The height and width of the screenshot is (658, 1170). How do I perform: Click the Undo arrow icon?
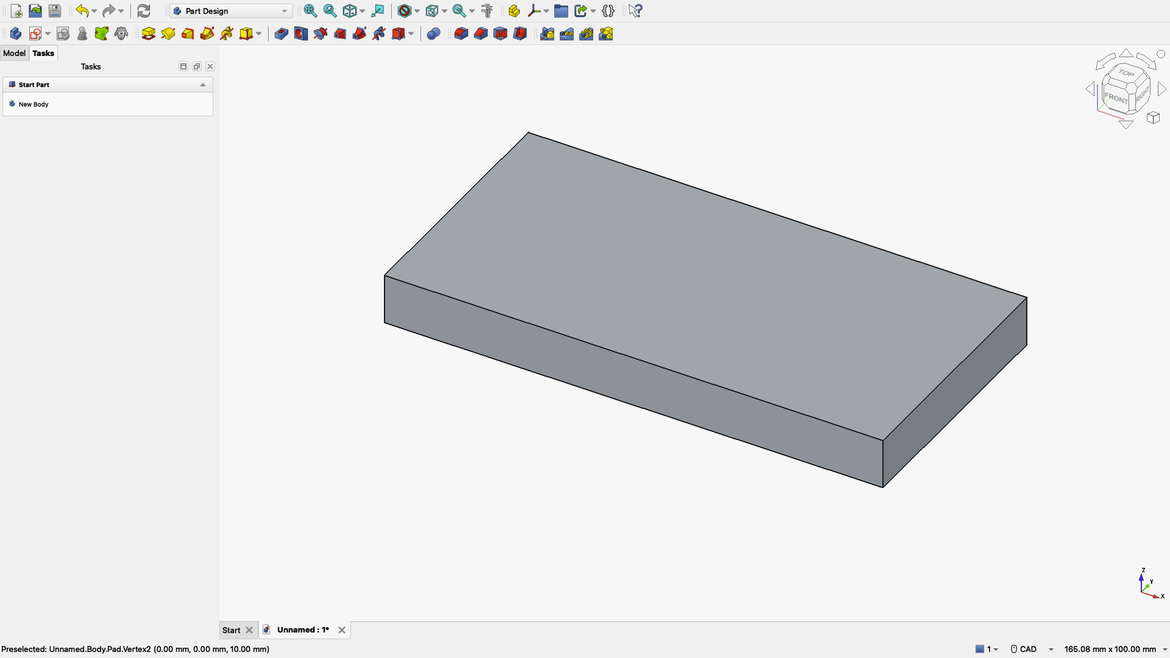click(x=82, y=11)
